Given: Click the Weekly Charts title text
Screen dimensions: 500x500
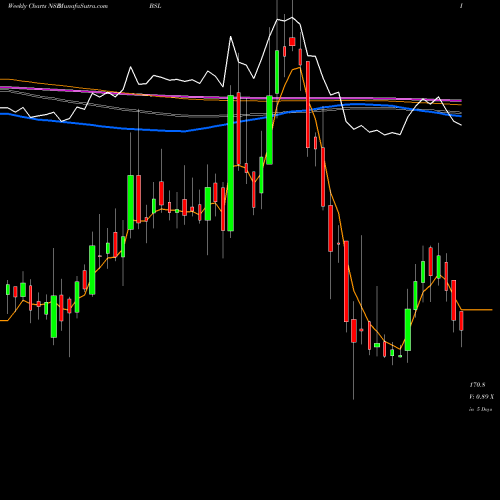Looking at the screenshot, I should tap(27, 6).
